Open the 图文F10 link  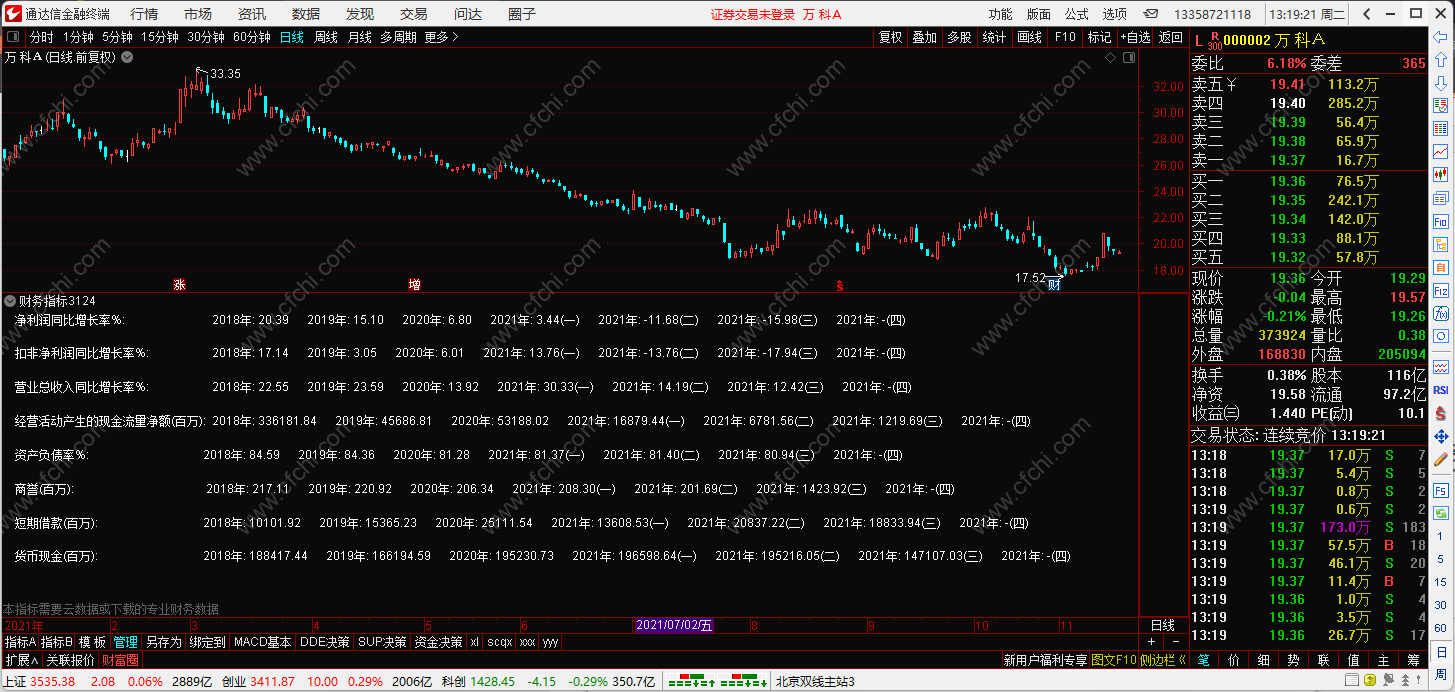[x=1114, y=660]
